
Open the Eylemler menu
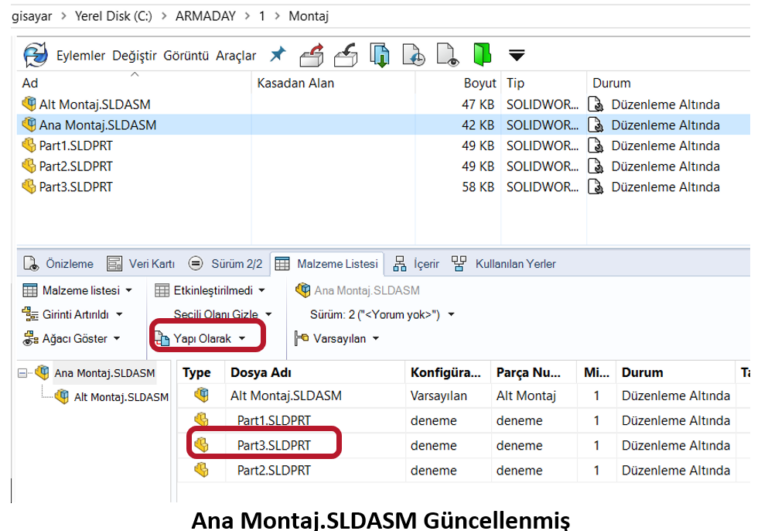[x=82, y=56]
